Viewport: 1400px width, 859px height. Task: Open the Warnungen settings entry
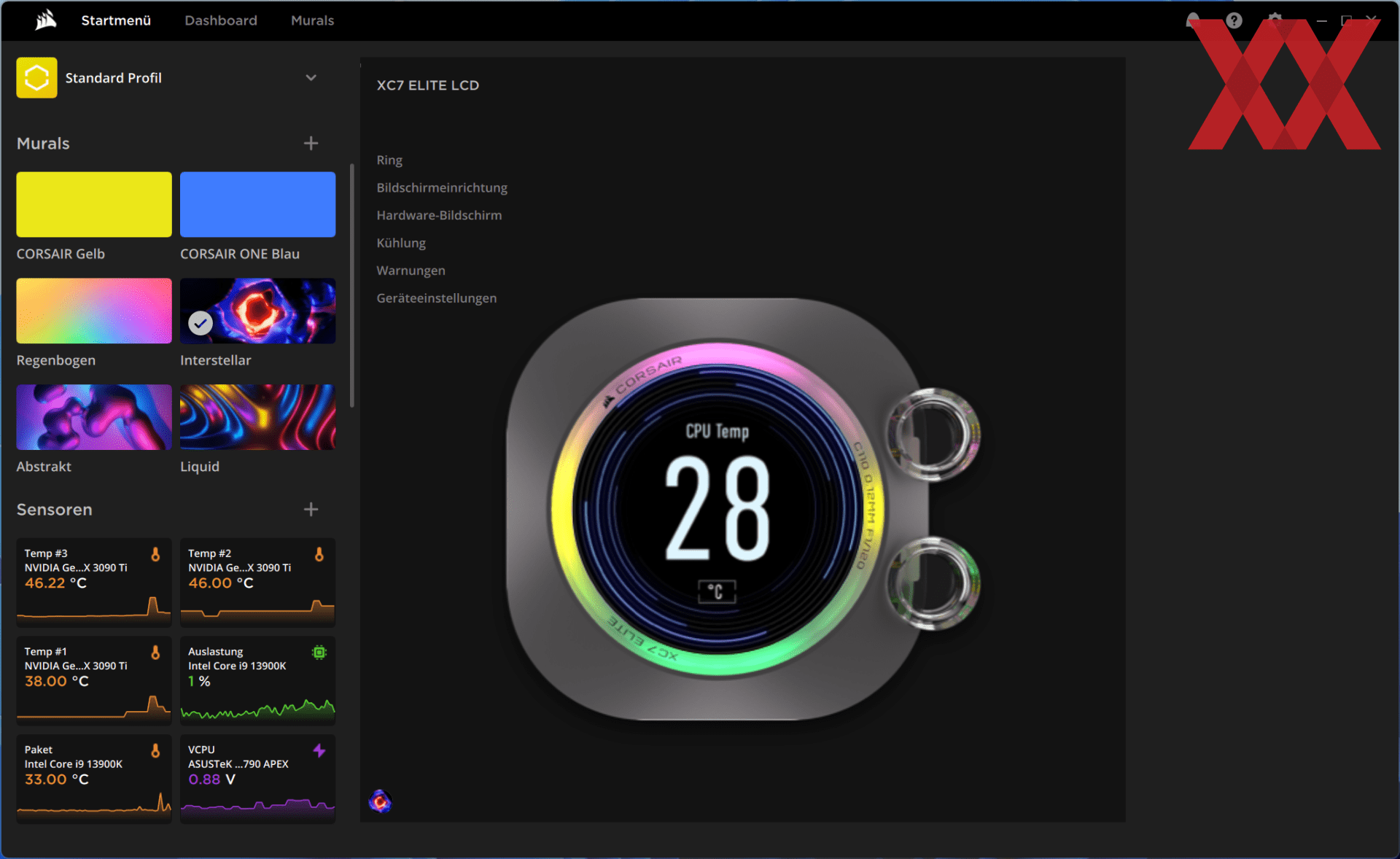(411, 271)
